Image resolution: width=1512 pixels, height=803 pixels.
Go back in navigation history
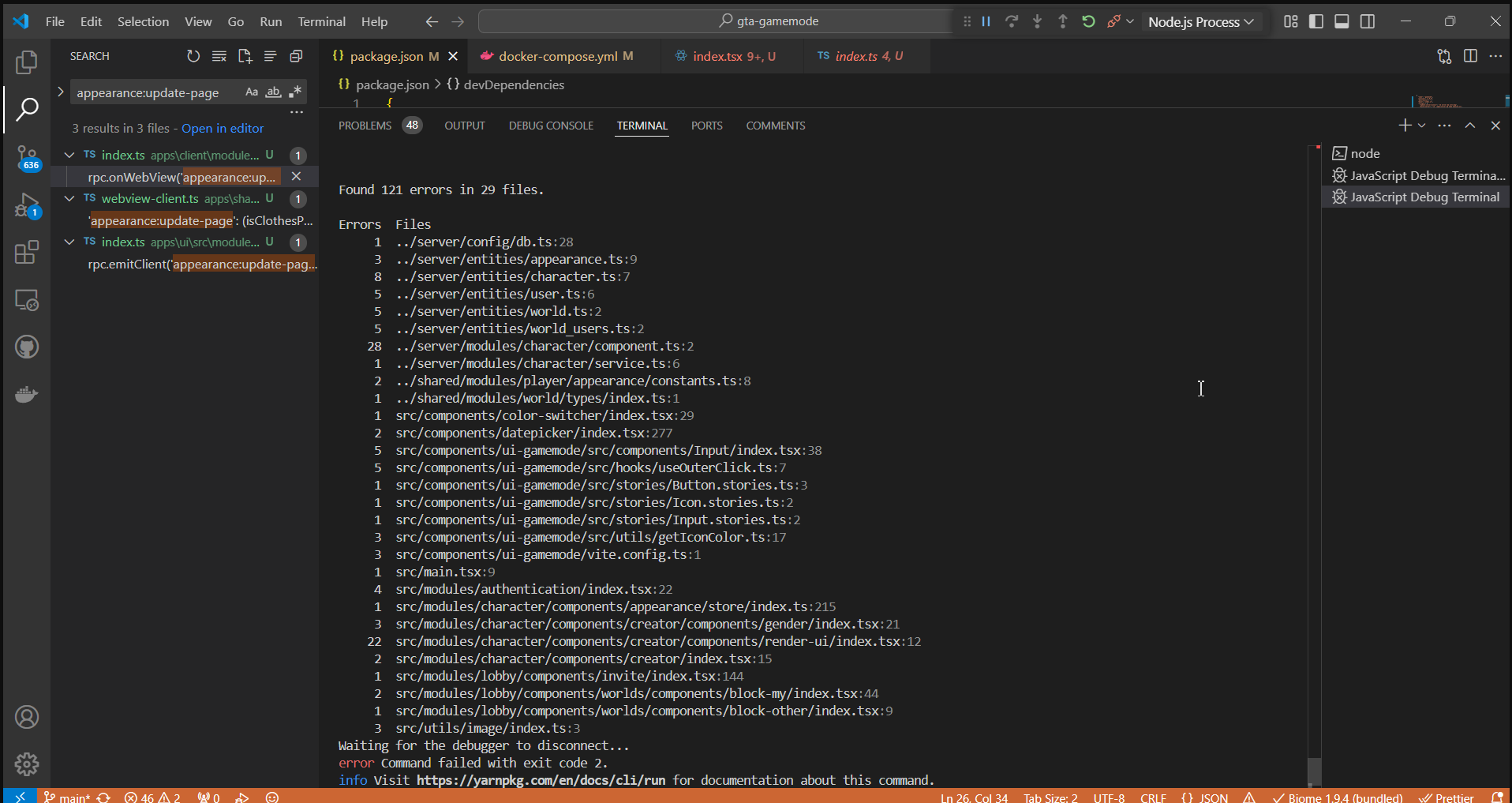432,21
